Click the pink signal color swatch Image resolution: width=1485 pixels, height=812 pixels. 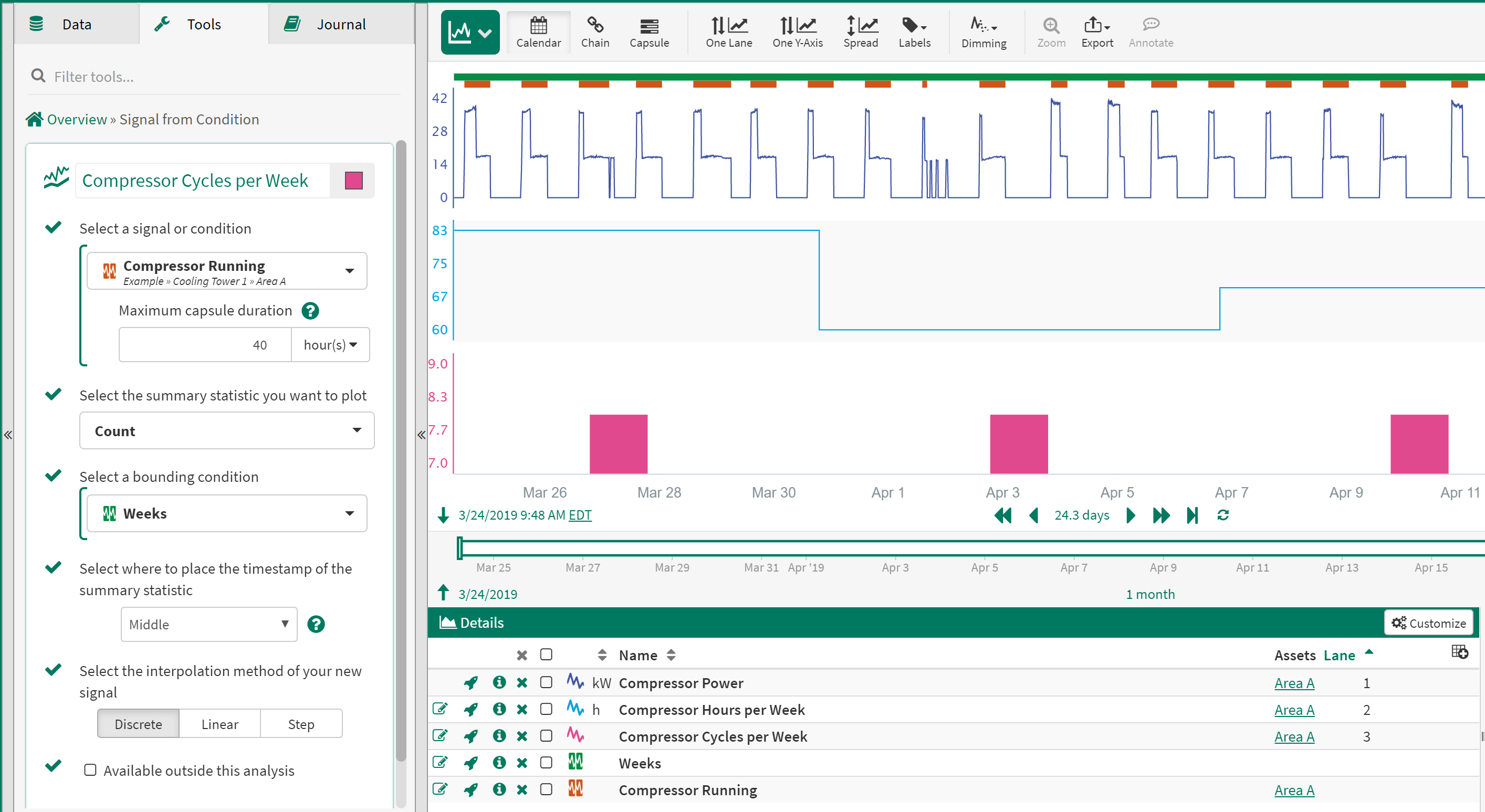tap(353, 181)
